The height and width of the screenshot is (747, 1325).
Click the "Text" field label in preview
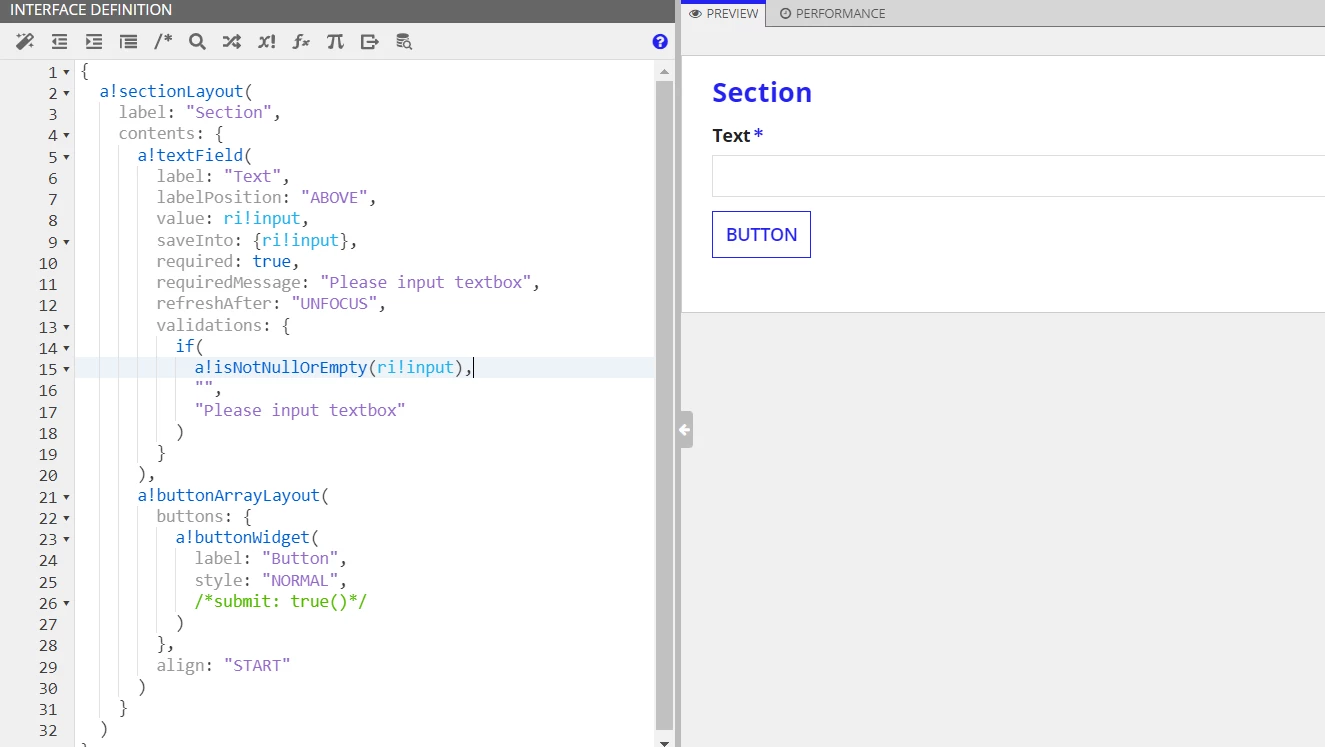(731, 135)
